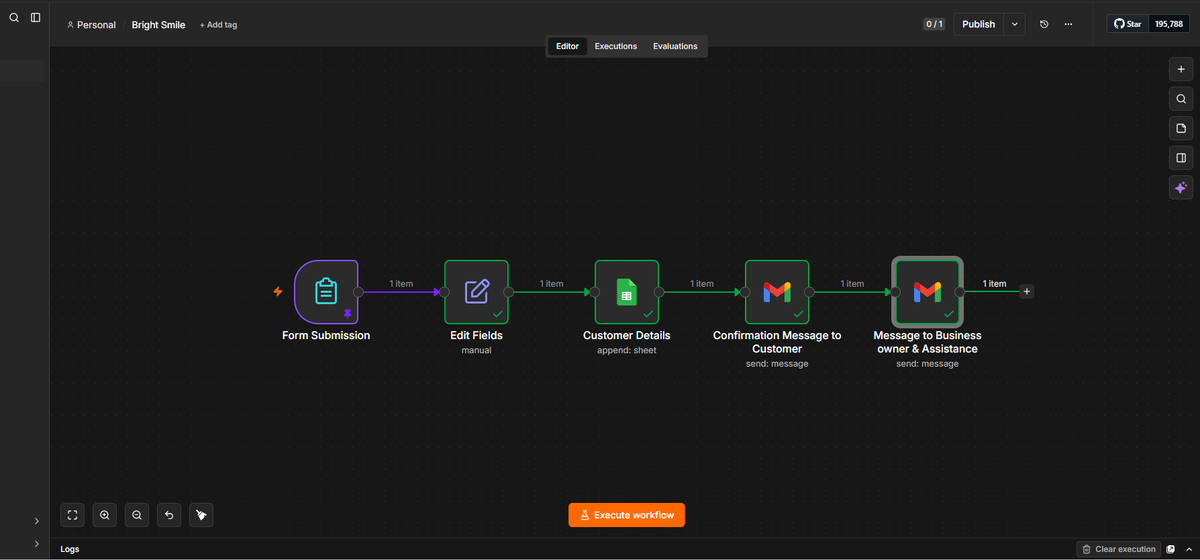Open the Logs panel header
Image resolution: width=1200 pixels, height=560 pixels.
[70, 549]
